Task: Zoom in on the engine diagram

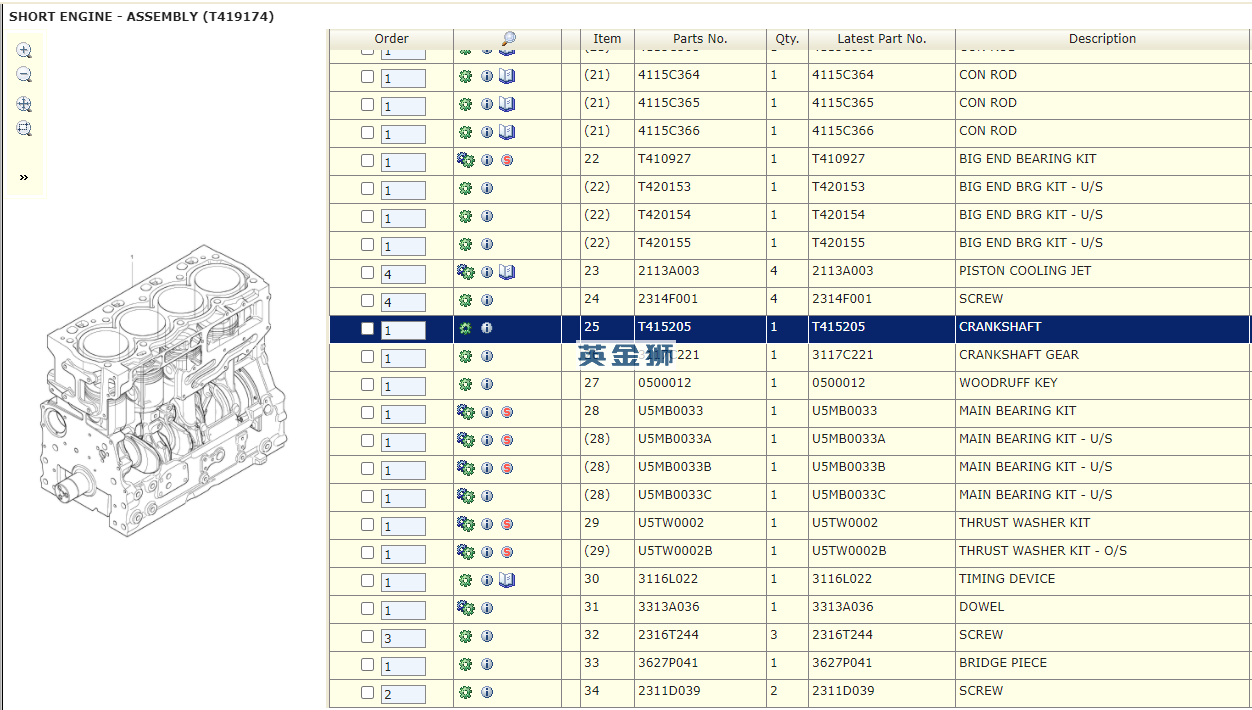Action: (x=24, y=51)
